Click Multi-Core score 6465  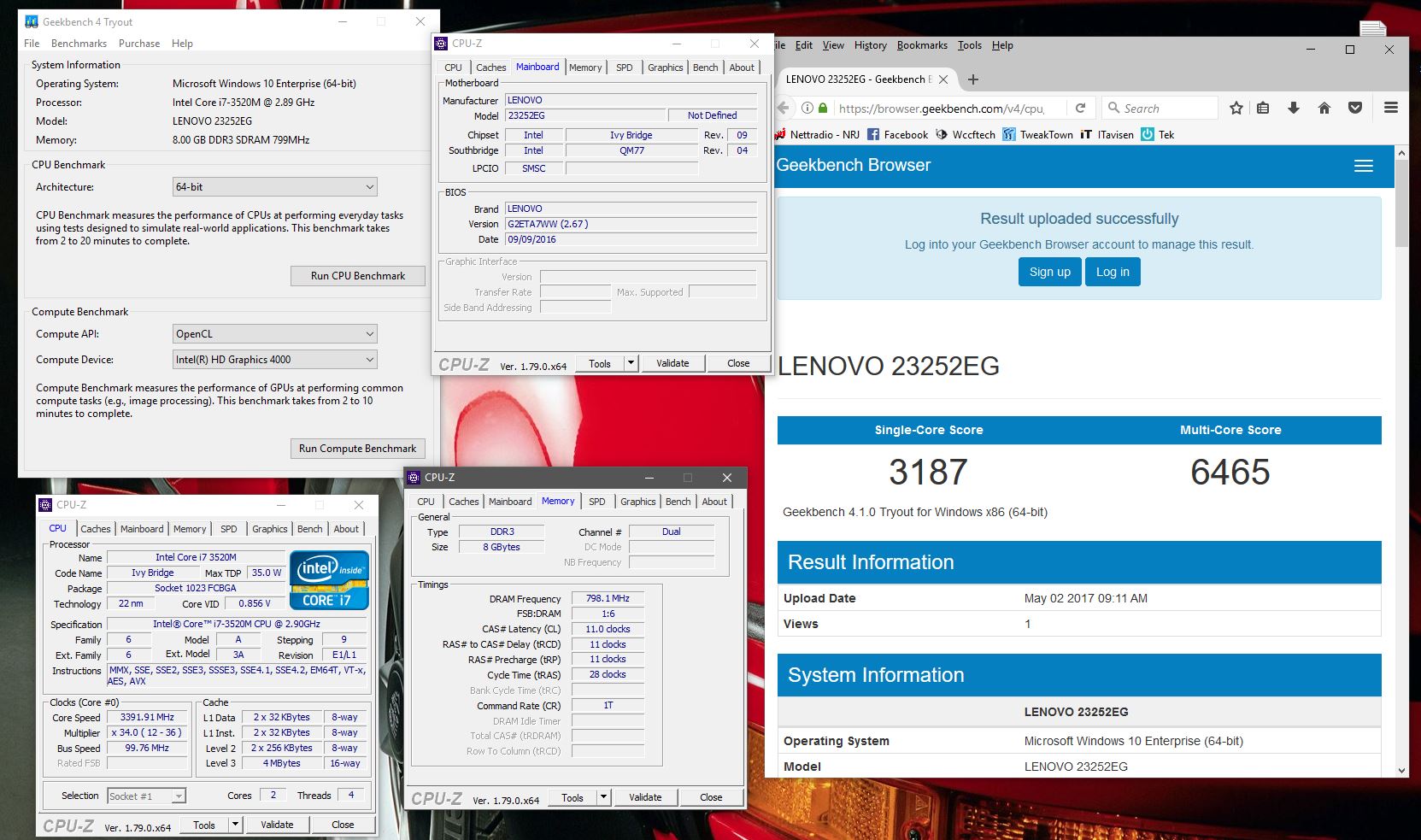pyautogui.click(x=1230, y=472)
